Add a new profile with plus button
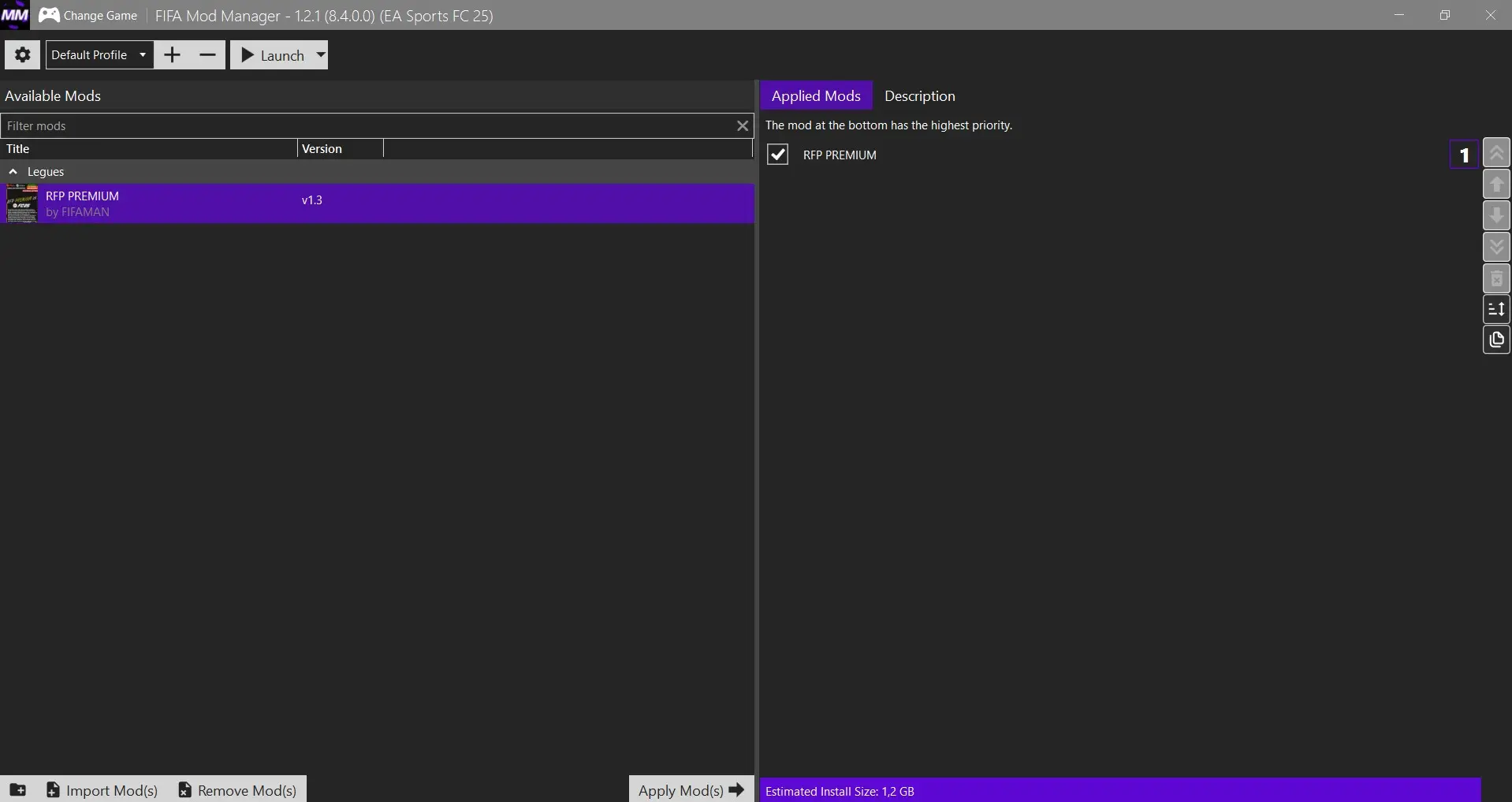Screen dimensions: 1512x802 (172, 55)
